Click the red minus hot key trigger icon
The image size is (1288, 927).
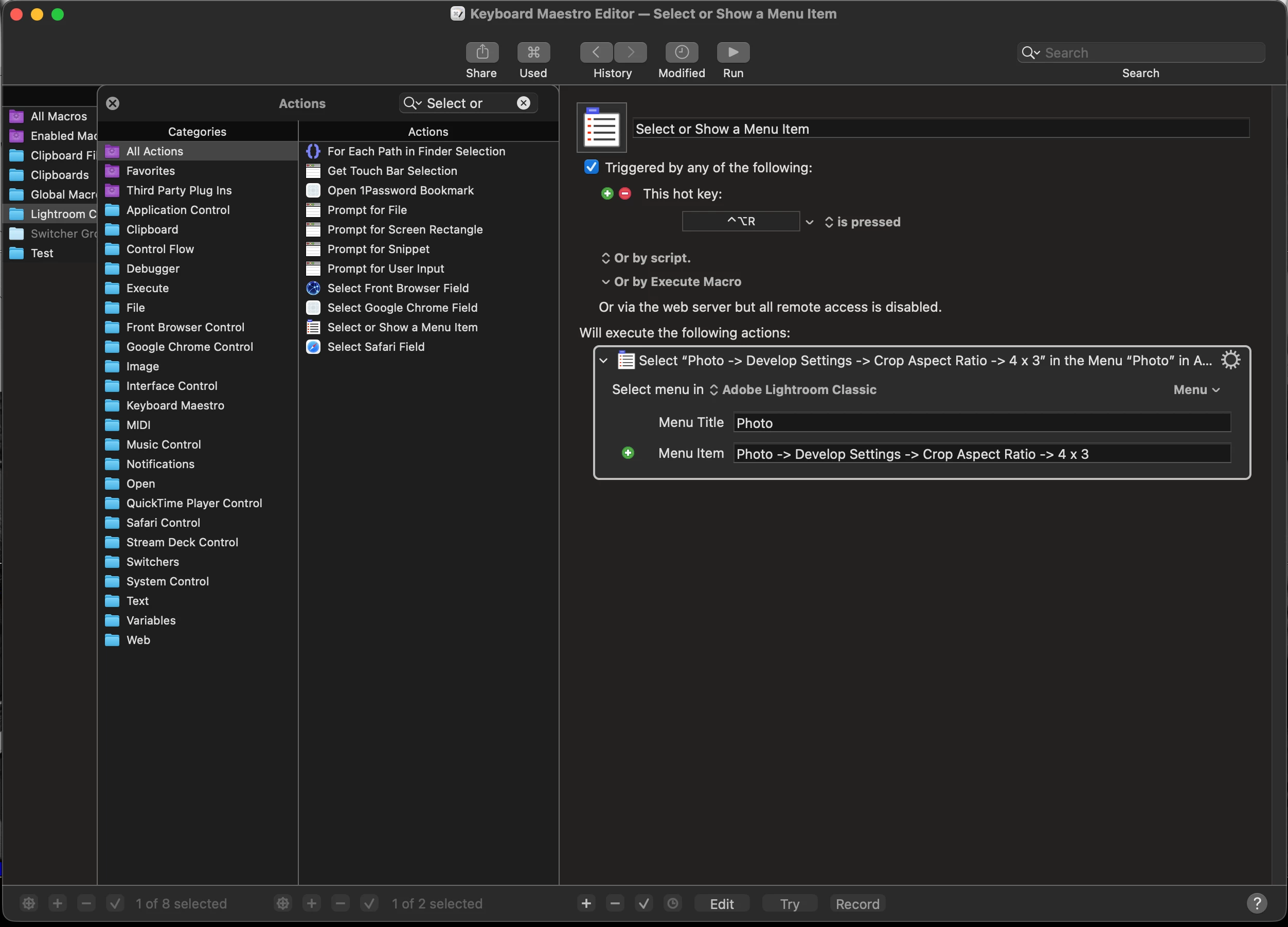[624, 194]
